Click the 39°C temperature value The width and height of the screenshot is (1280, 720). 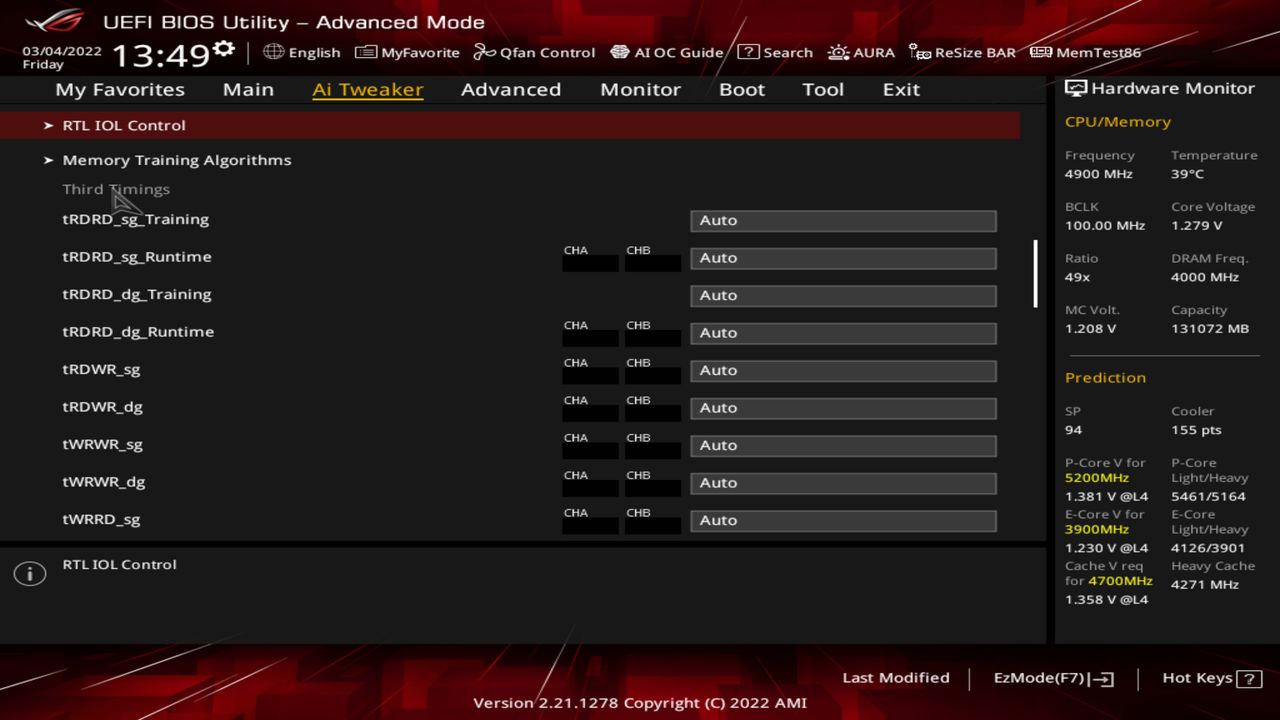pos(1188,174)
